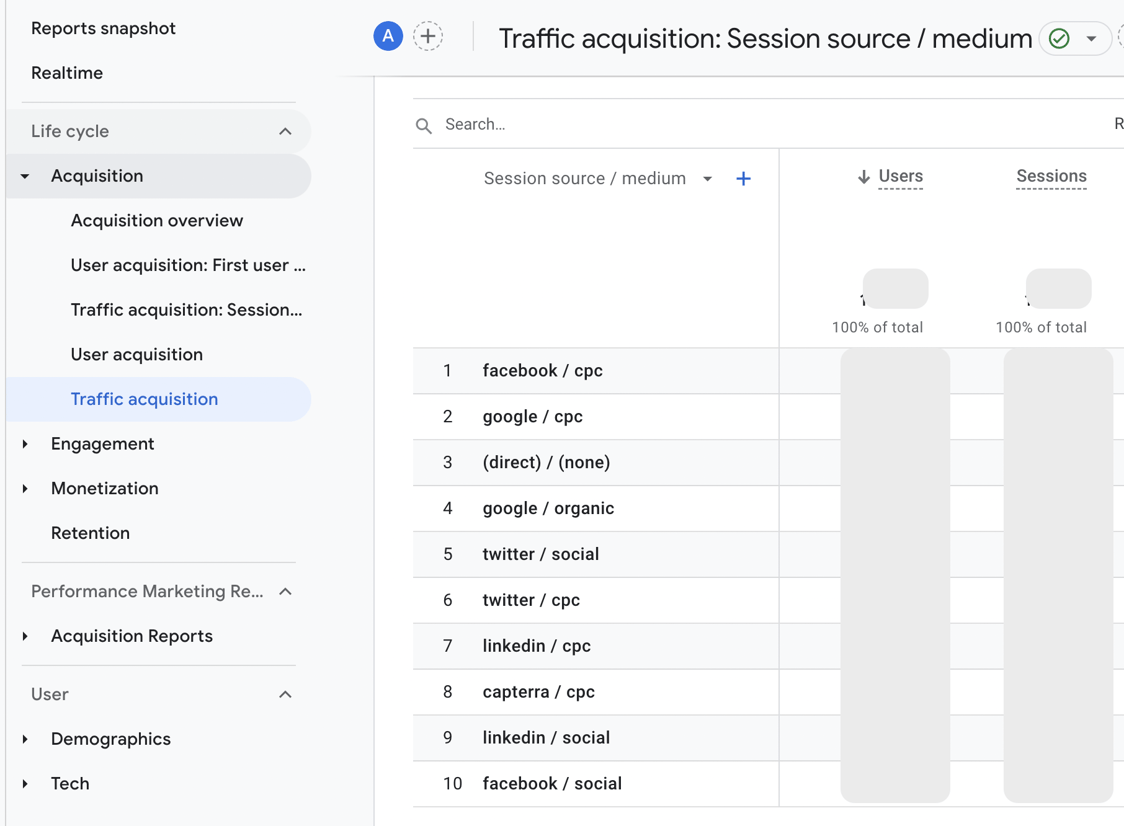Open the Reports snapshot page
This screenshot has width=1124, height=826.
(103, 29)
